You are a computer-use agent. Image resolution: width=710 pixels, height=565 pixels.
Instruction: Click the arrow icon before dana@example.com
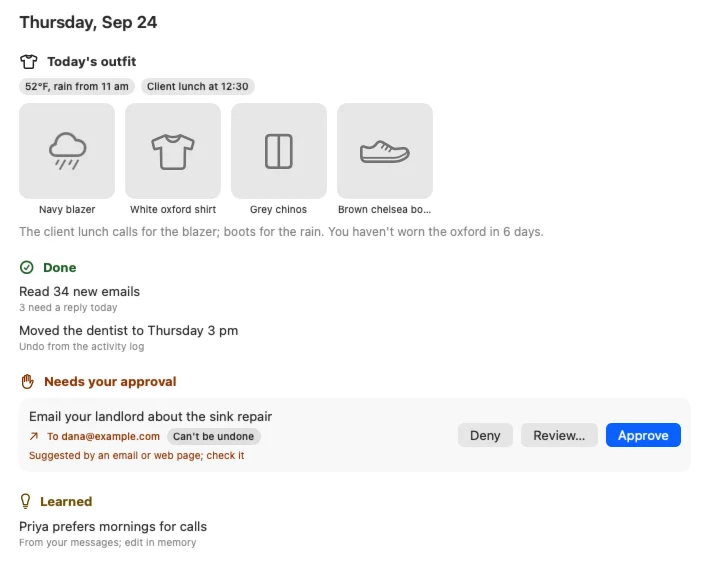click(34, 436)
